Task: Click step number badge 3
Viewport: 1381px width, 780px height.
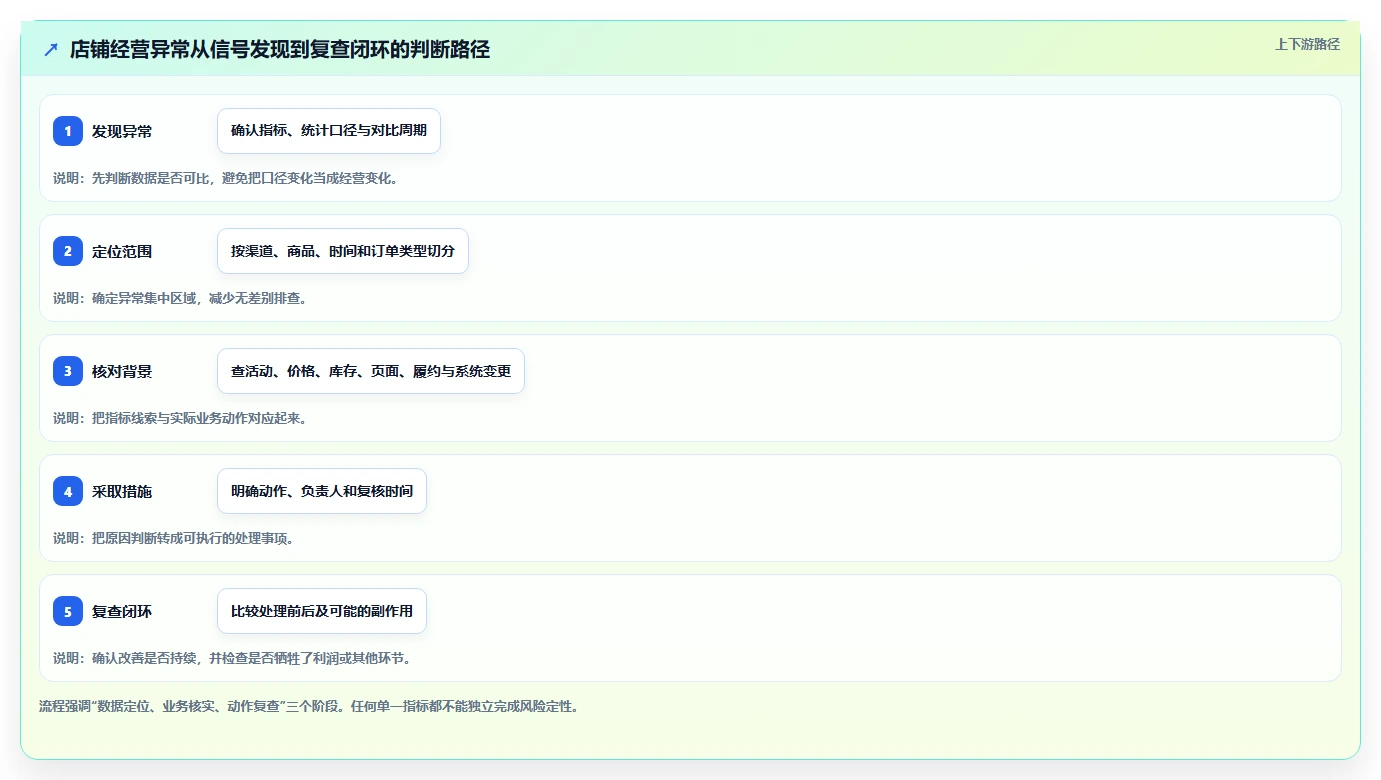Action: pyautogui.click(x=68, y=371)
